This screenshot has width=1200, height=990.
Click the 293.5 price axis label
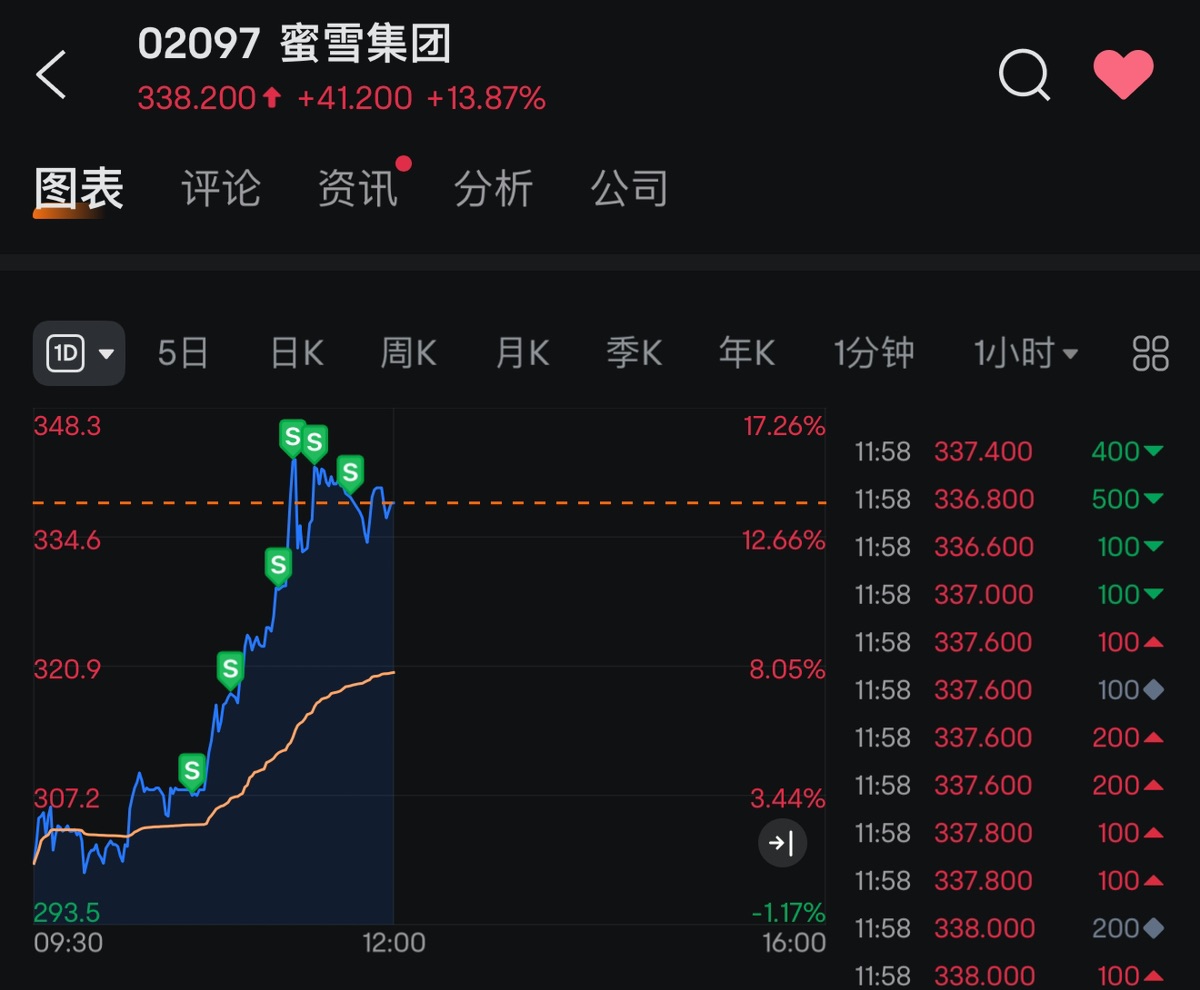(x=67, y=912)
